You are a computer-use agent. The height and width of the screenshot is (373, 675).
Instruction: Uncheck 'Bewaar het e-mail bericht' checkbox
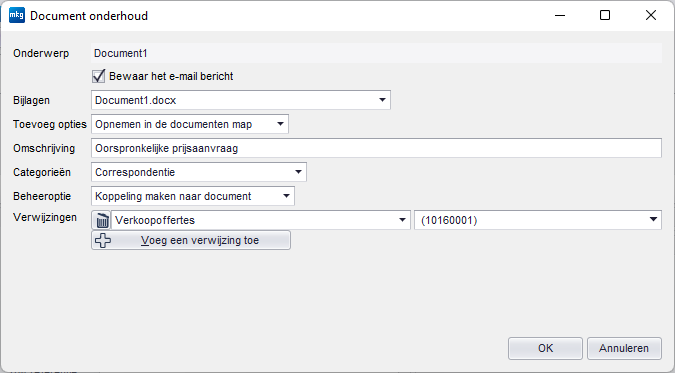coord(99,76)
